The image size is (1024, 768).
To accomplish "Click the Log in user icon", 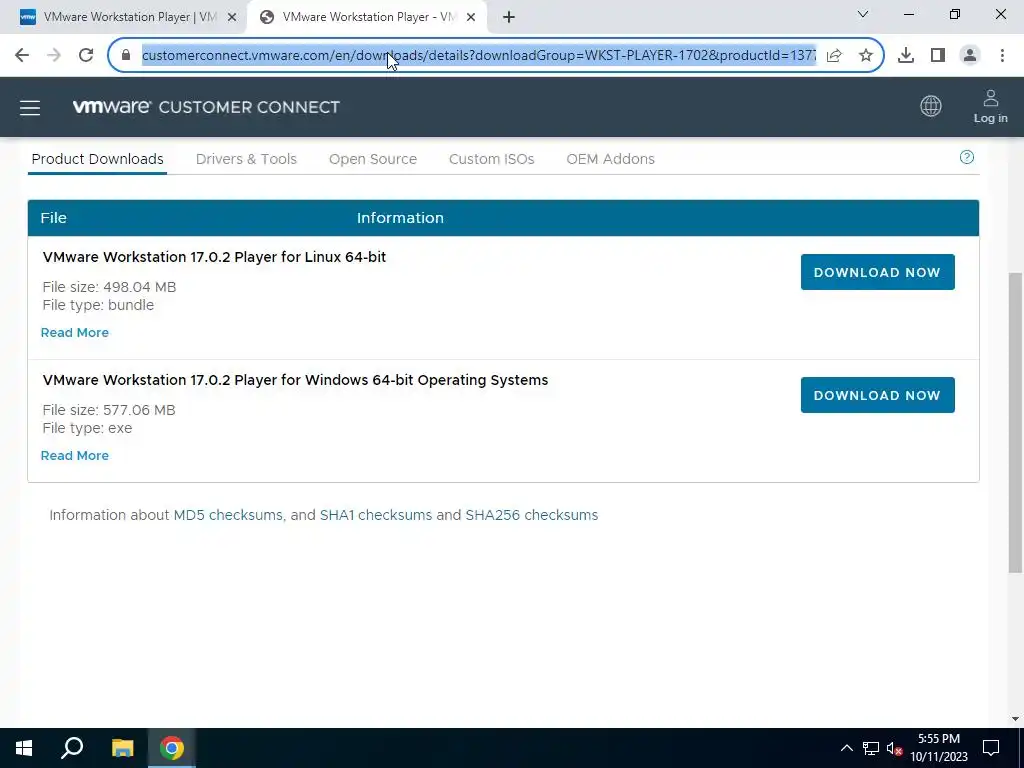I will point(991,99).
